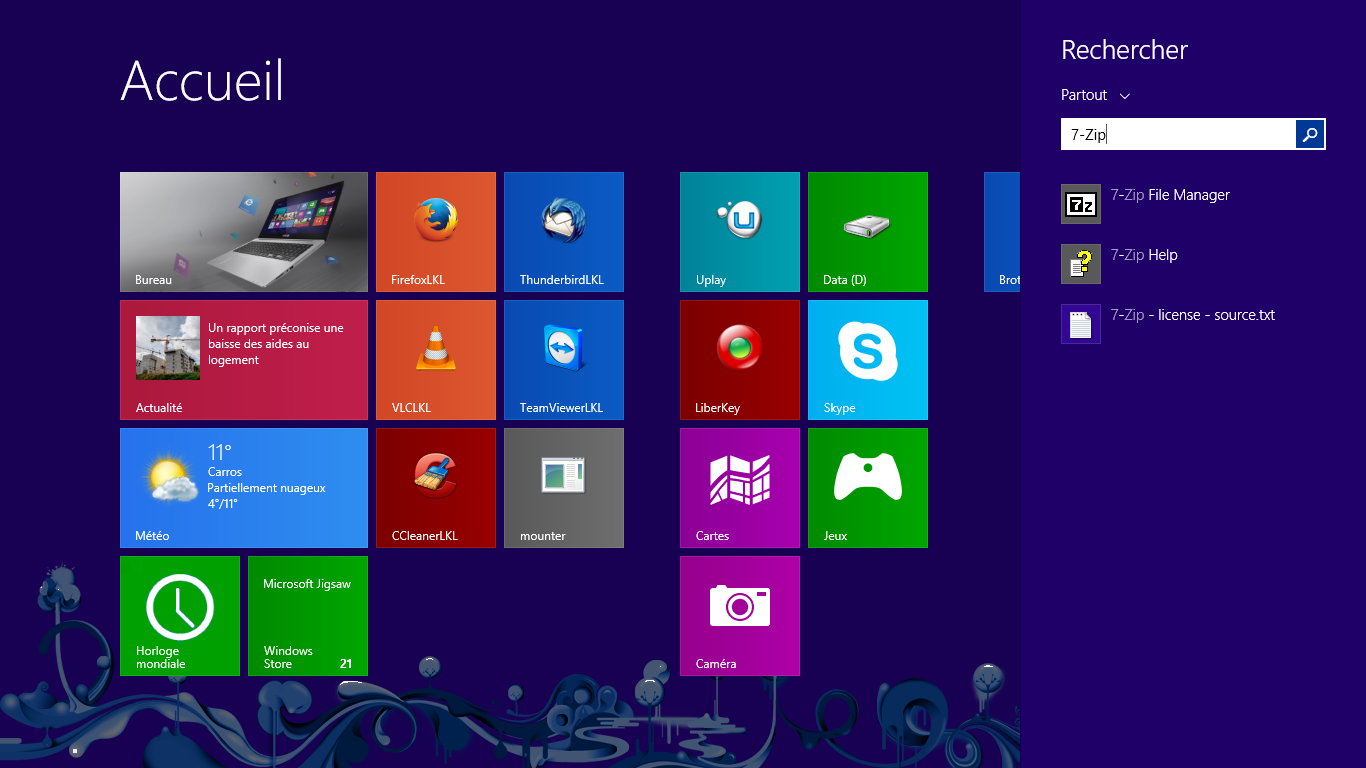This screenshot has height=768, width=1366.
Task: Launch the VLCLKL tile
Action: pyautogui.click(x=436, y=360)
